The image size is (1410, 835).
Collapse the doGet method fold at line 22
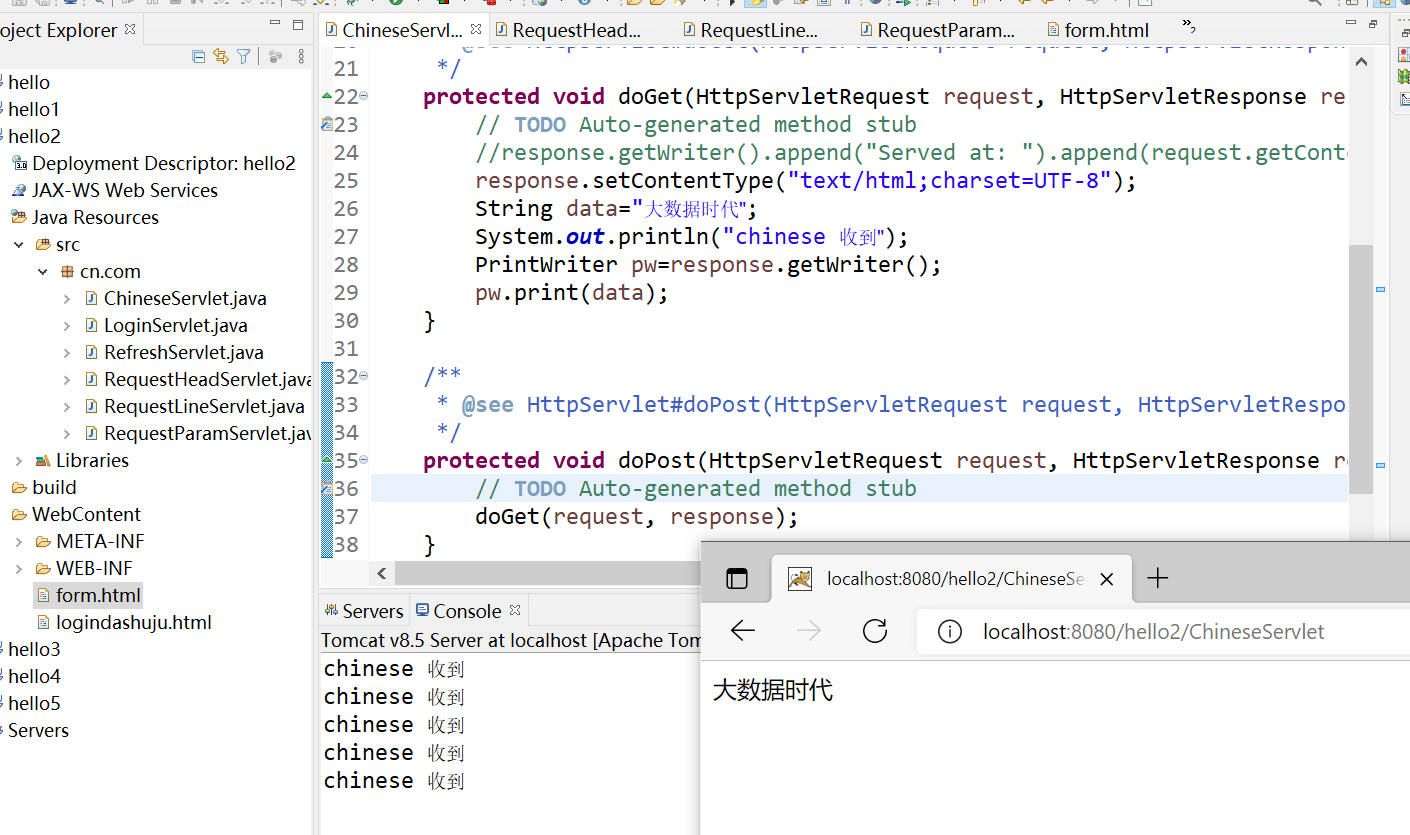(363, 96)
